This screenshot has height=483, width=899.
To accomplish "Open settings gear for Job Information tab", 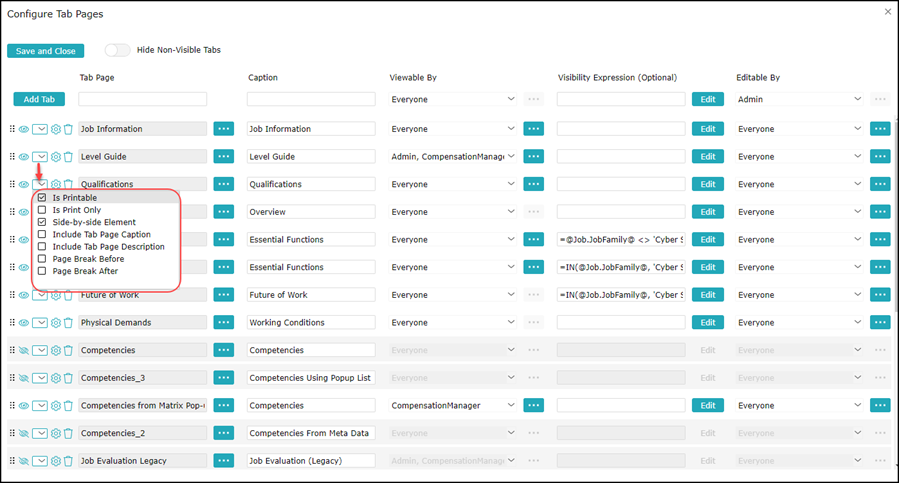I will 56,129.
